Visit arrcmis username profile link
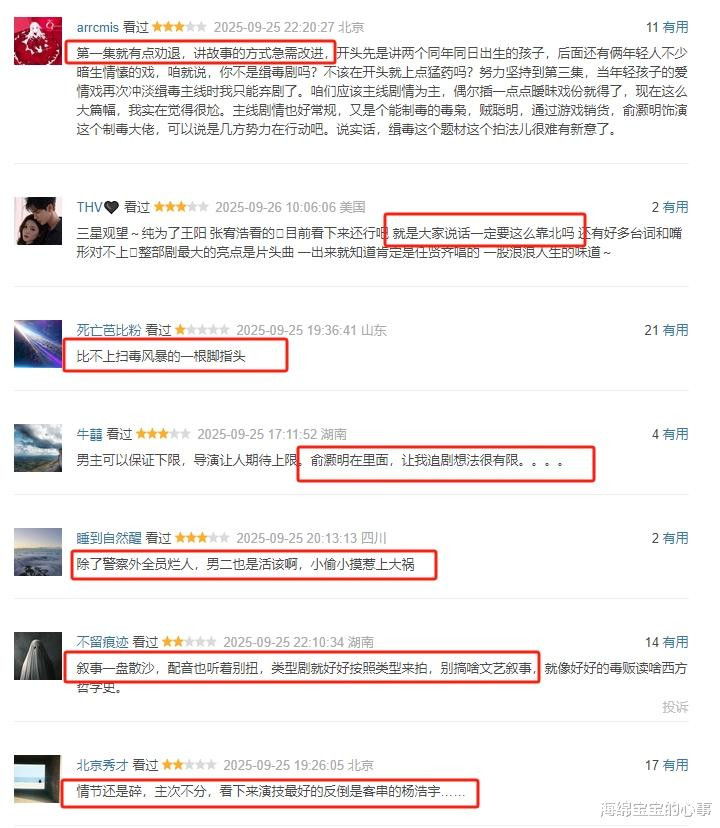The width and height of the screenshot is (720, 828). 98,27
